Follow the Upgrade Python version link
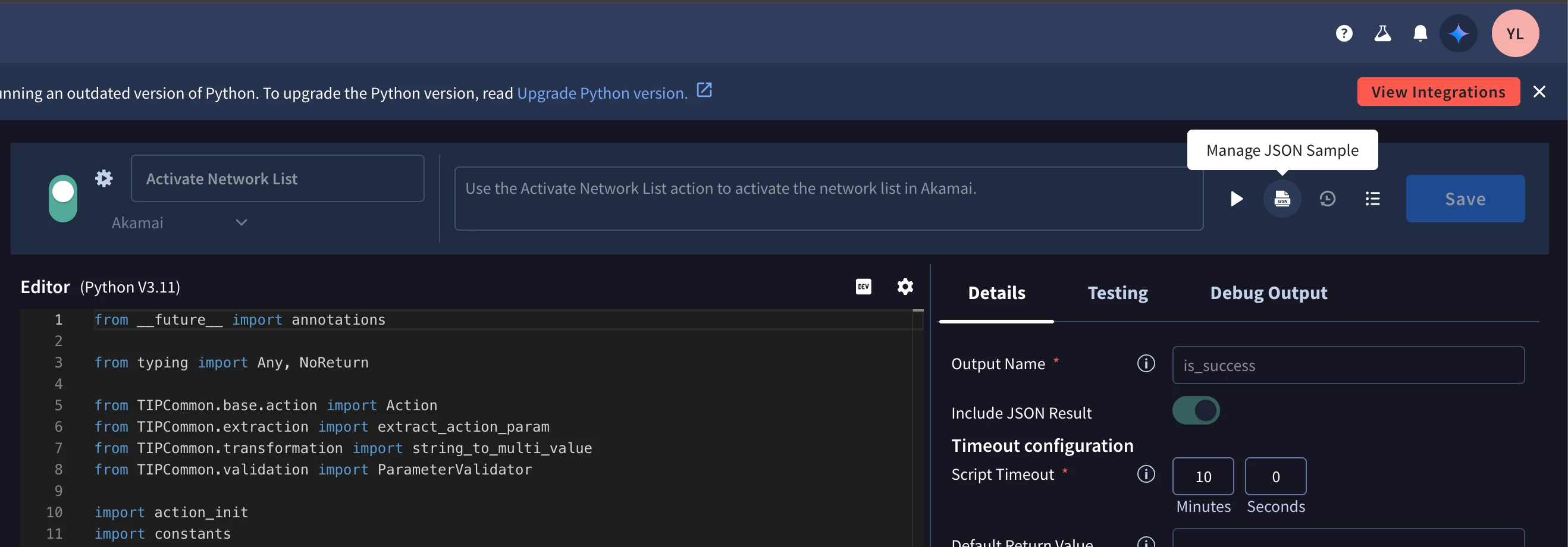Viewport: 1568px width, 547px height. (x=602, y=93)
